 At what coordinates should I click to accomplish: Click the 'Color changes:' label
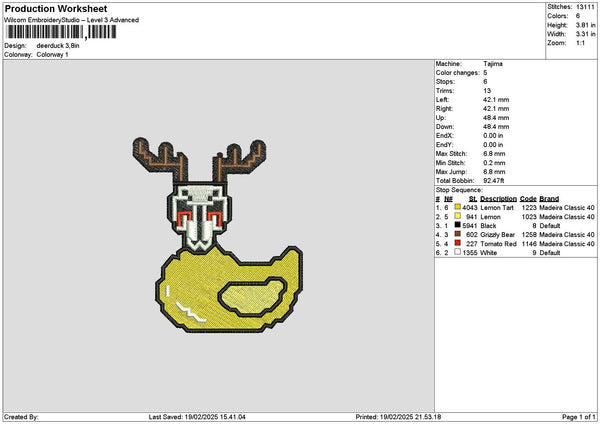click(458, 73)
